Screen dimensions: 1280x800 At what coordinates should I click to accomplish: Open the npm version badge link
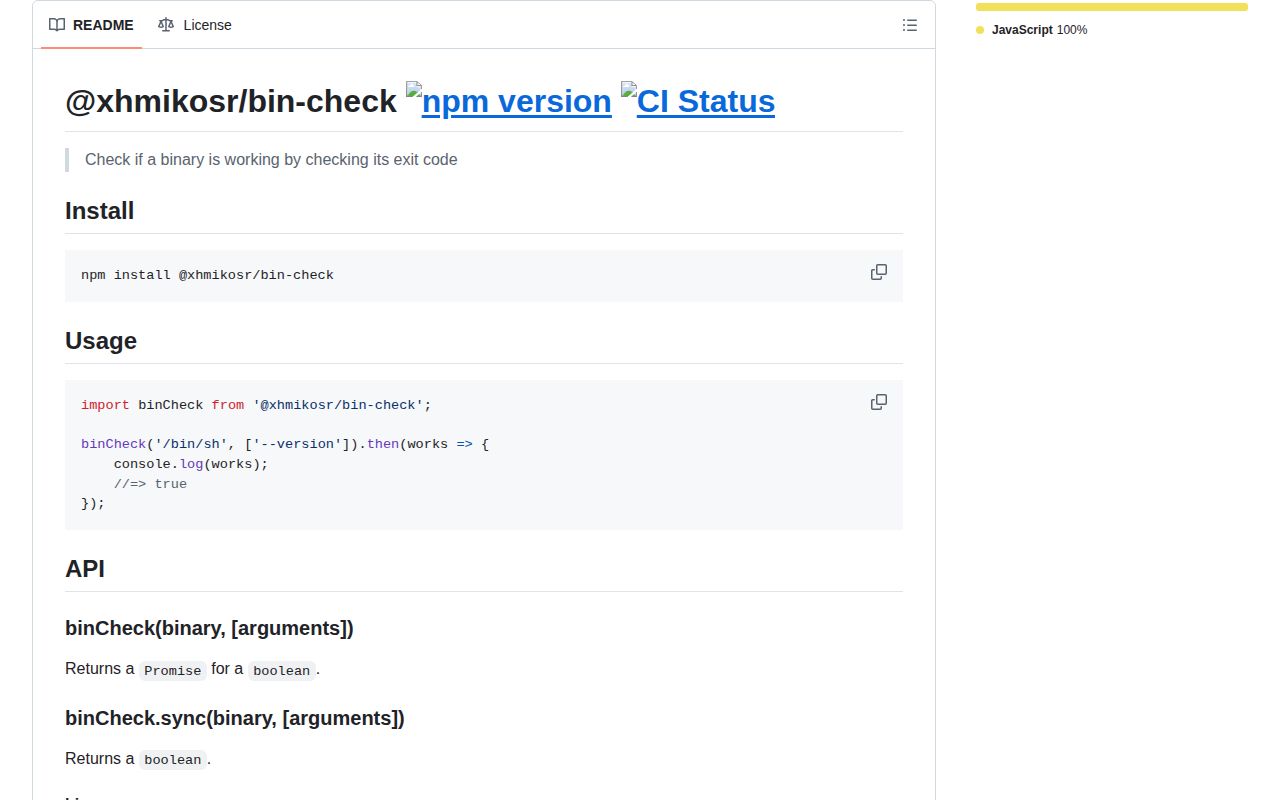[x=509, y=101]
